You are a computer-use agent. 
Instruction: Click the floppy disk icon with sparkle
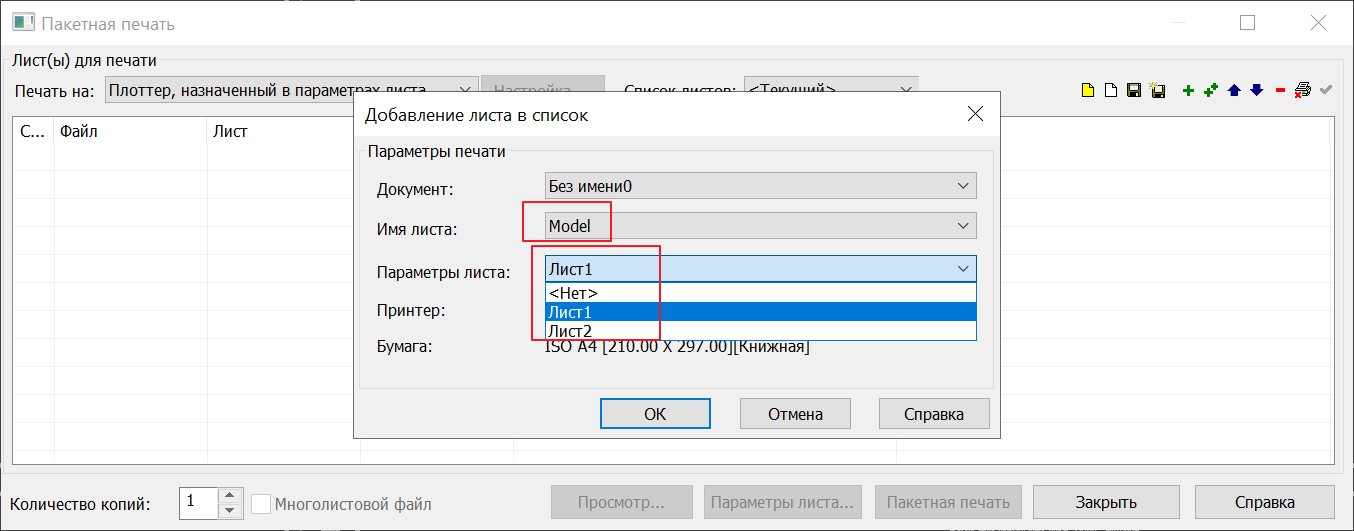click(x=1158, y=91)
